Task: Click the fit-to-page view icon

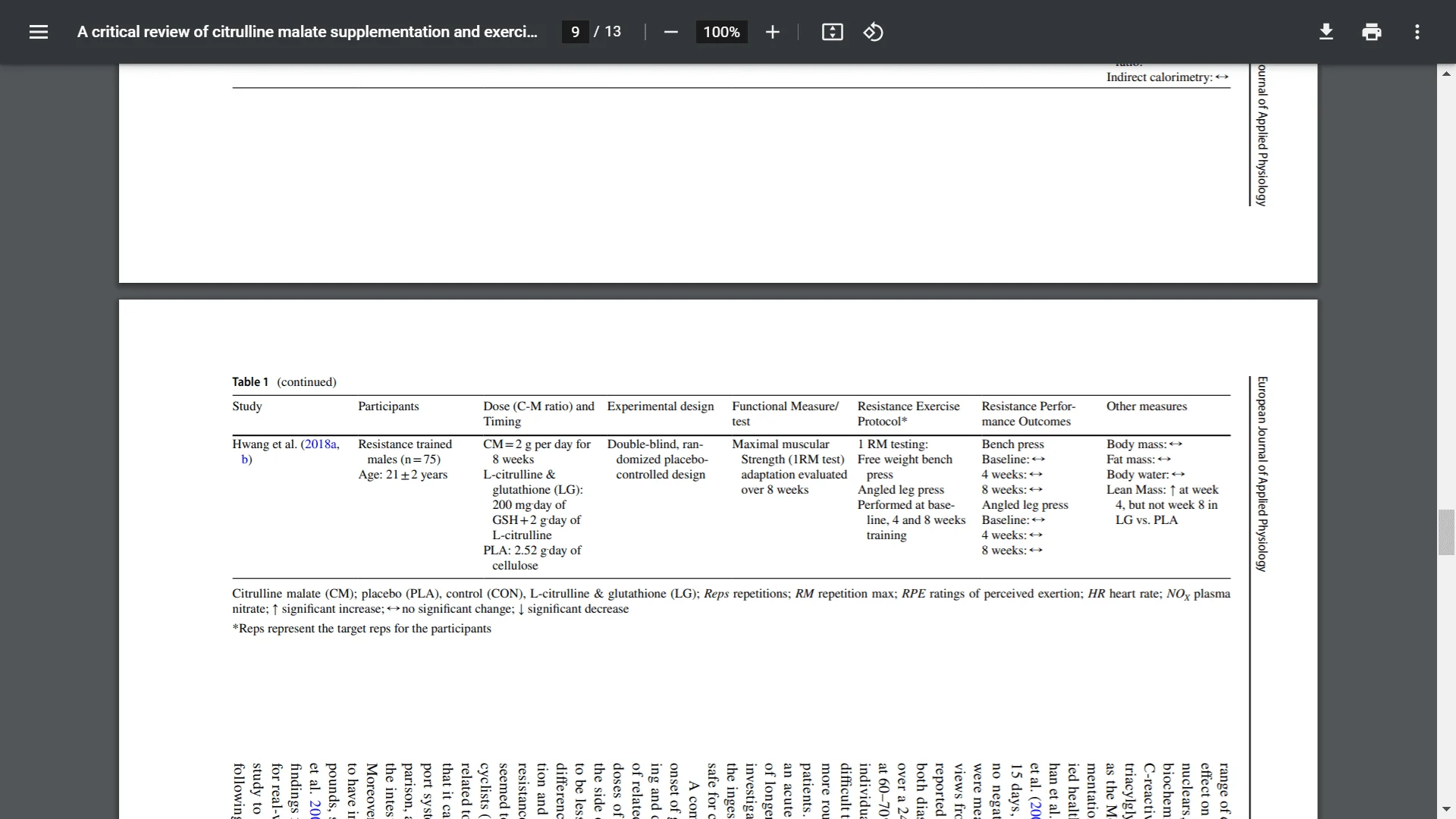Action: click(x=832, y=32)
